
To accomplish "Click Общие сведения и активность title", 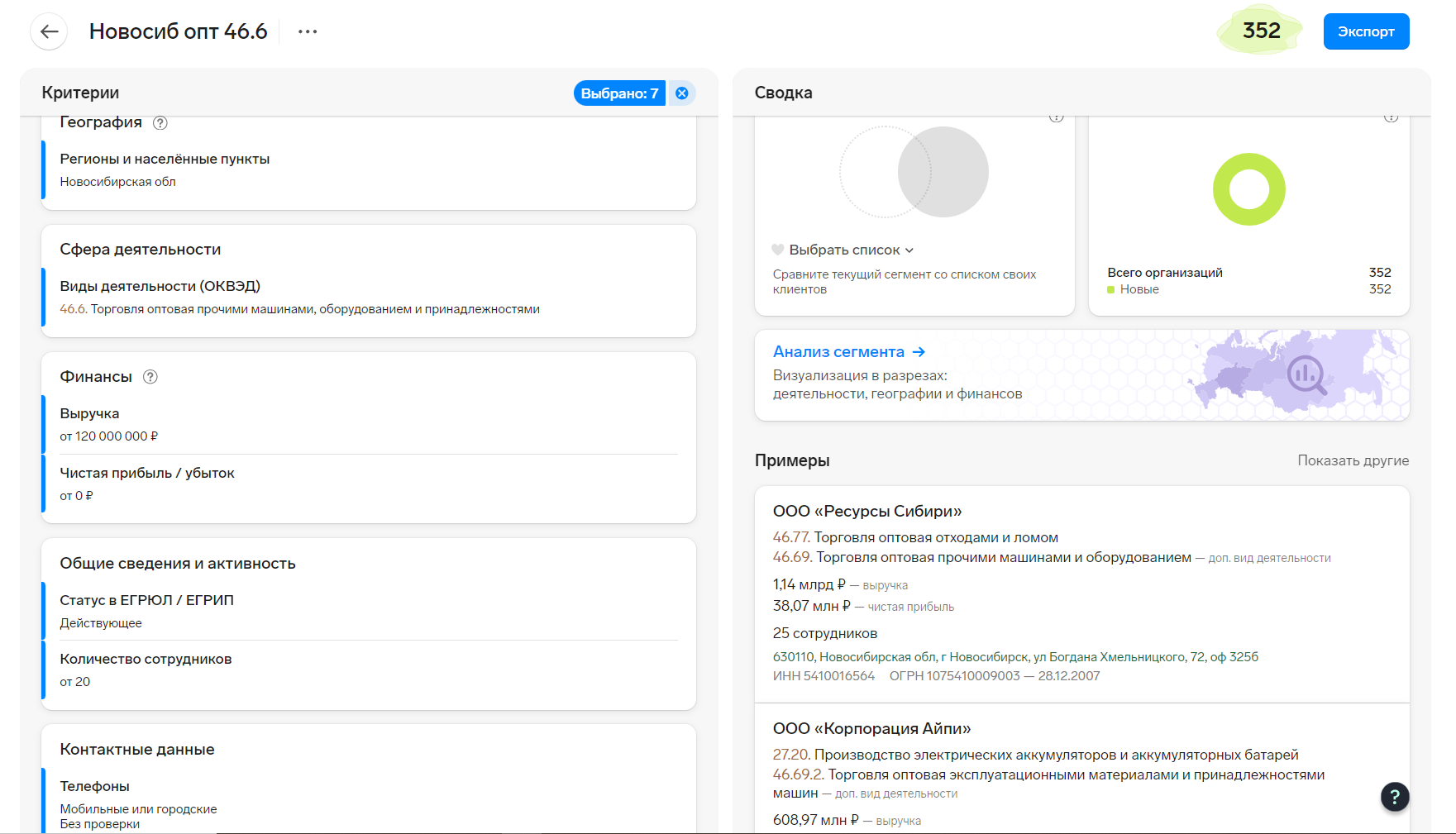I will (x=178, y=564).
